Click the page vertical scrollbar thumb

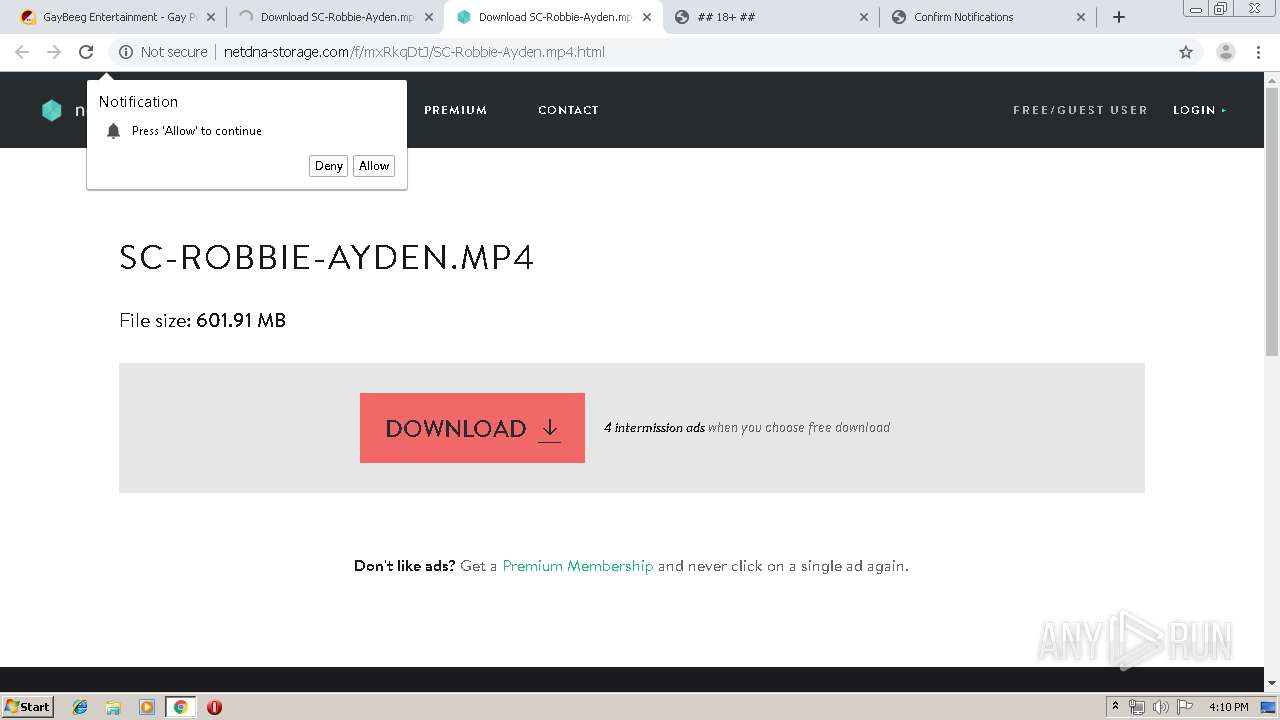tap(1272, 220)
